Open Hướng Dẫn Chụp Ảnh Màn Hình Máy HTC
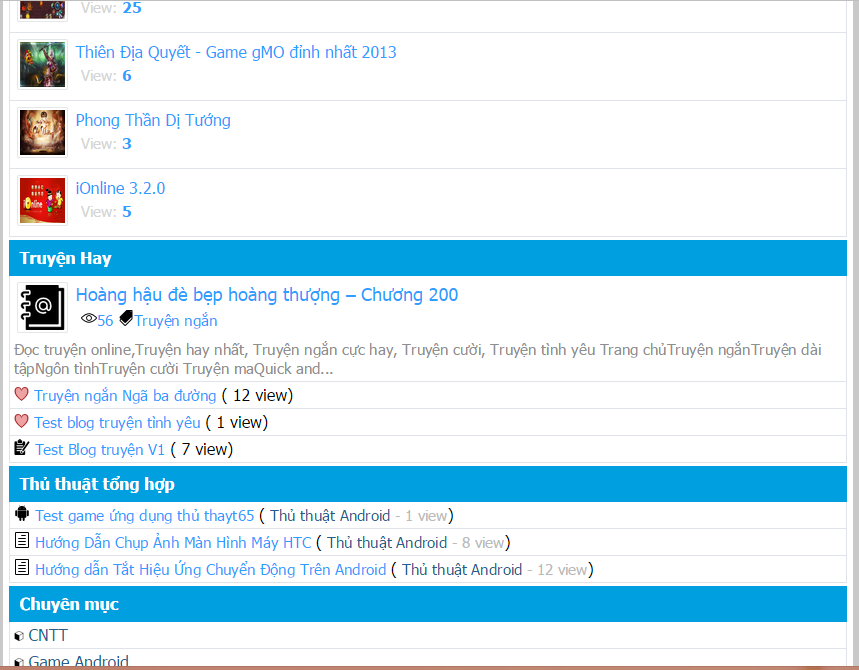 tap(173, 543)
